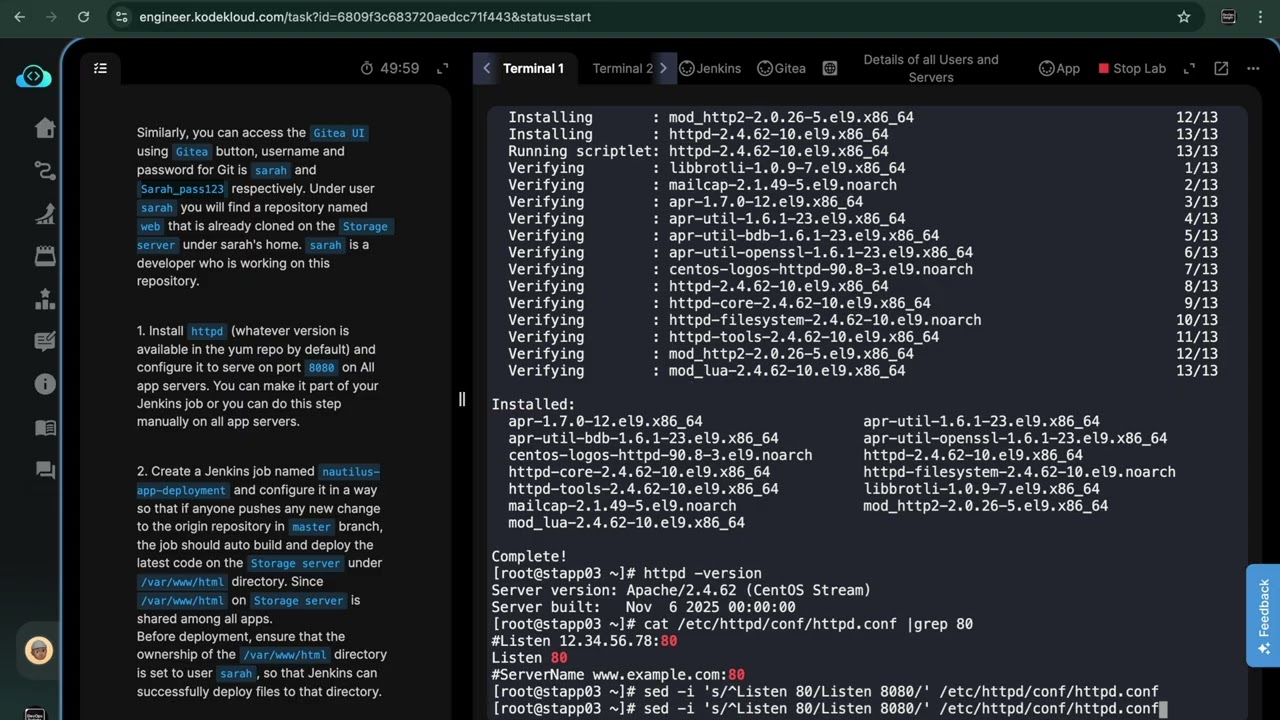Select the "Sarah_pass123" password chip
The width and height of the screenshot is (1280, 720).
click(182, 189)
